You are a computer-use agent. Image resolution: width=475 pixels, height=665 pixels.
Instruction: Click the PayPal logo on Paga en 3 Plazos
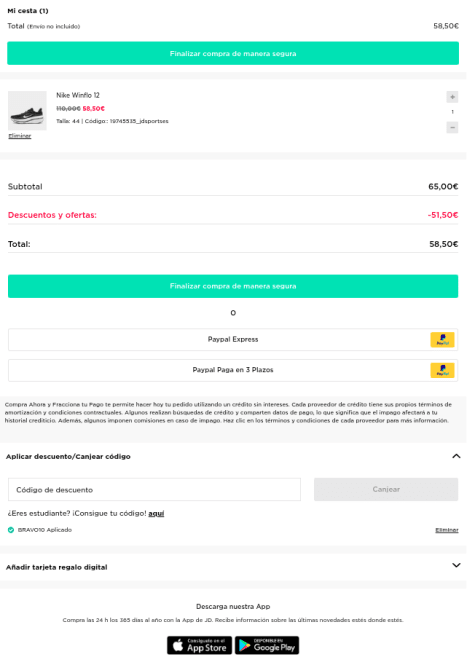click(442, 370)
